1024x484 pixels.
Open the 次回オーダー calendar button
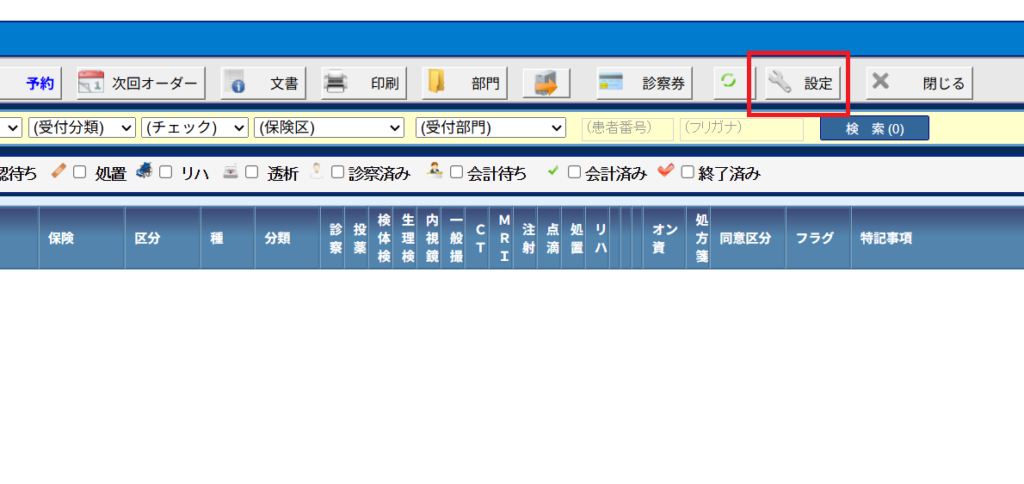point(141,84)
